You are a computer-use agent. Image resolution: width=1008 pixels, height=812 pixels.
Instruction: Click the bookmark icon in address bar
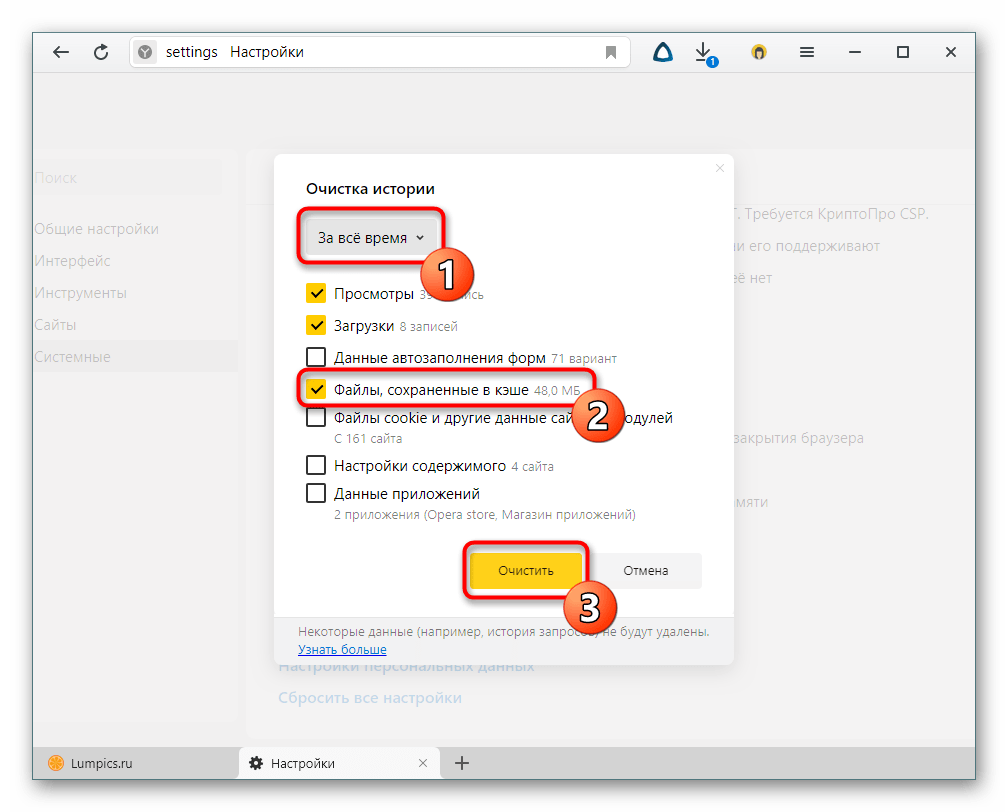[x=610, y=53]
